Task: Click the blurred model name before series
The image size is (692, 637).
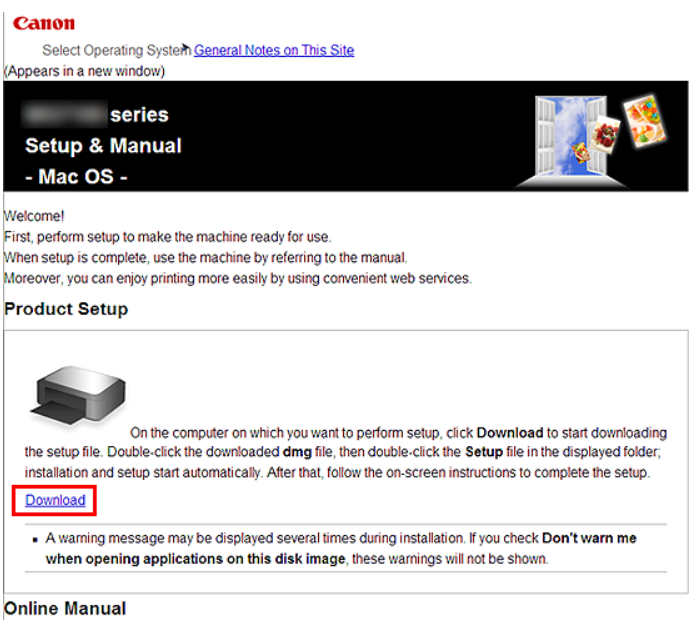Action: tap(64, 114)
